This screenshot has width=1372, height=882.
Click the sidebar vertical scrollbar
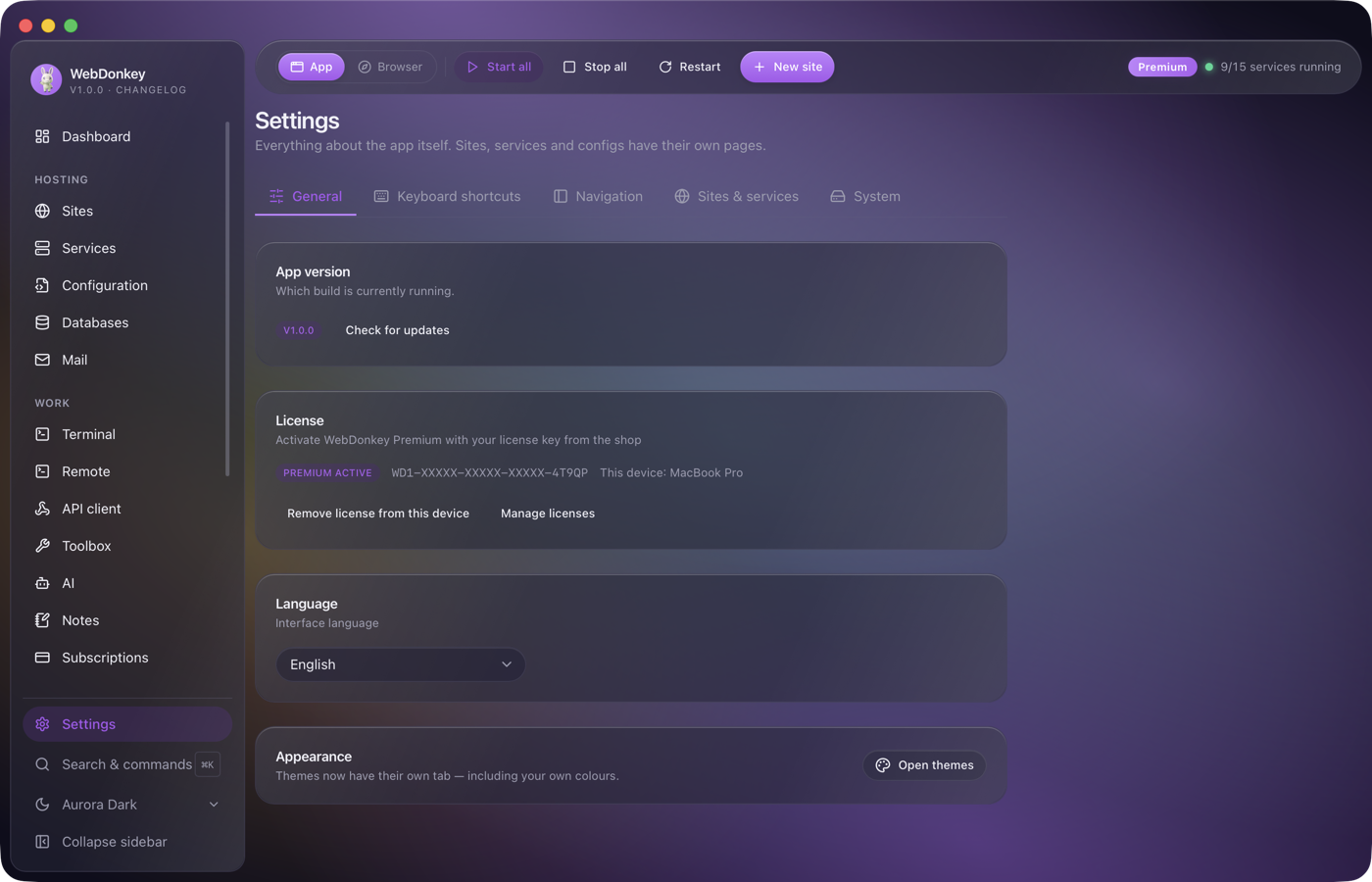[227, 299]
